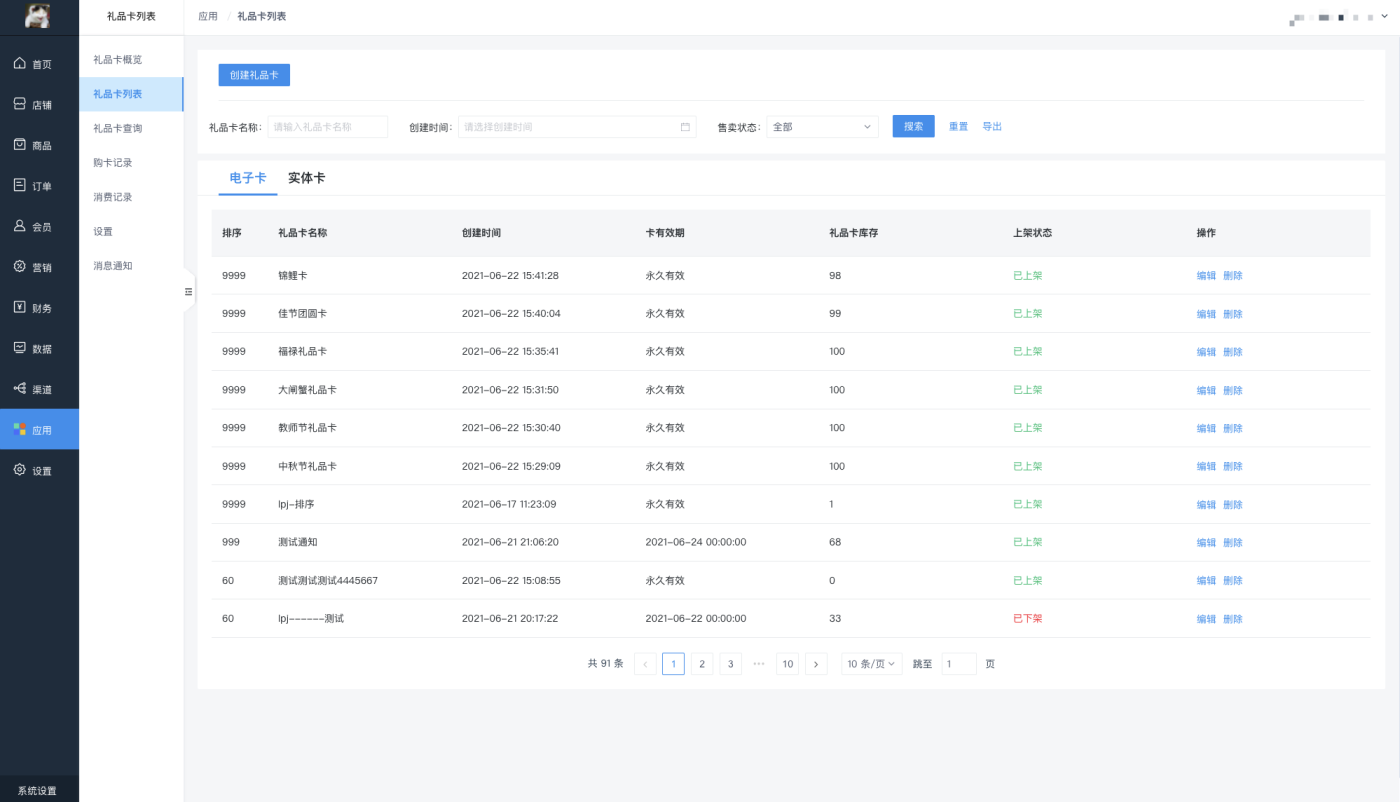This screenshot has width=1400, height=802.
Task: Open 消费记录 in the submenu
Action: pos(132,197)
